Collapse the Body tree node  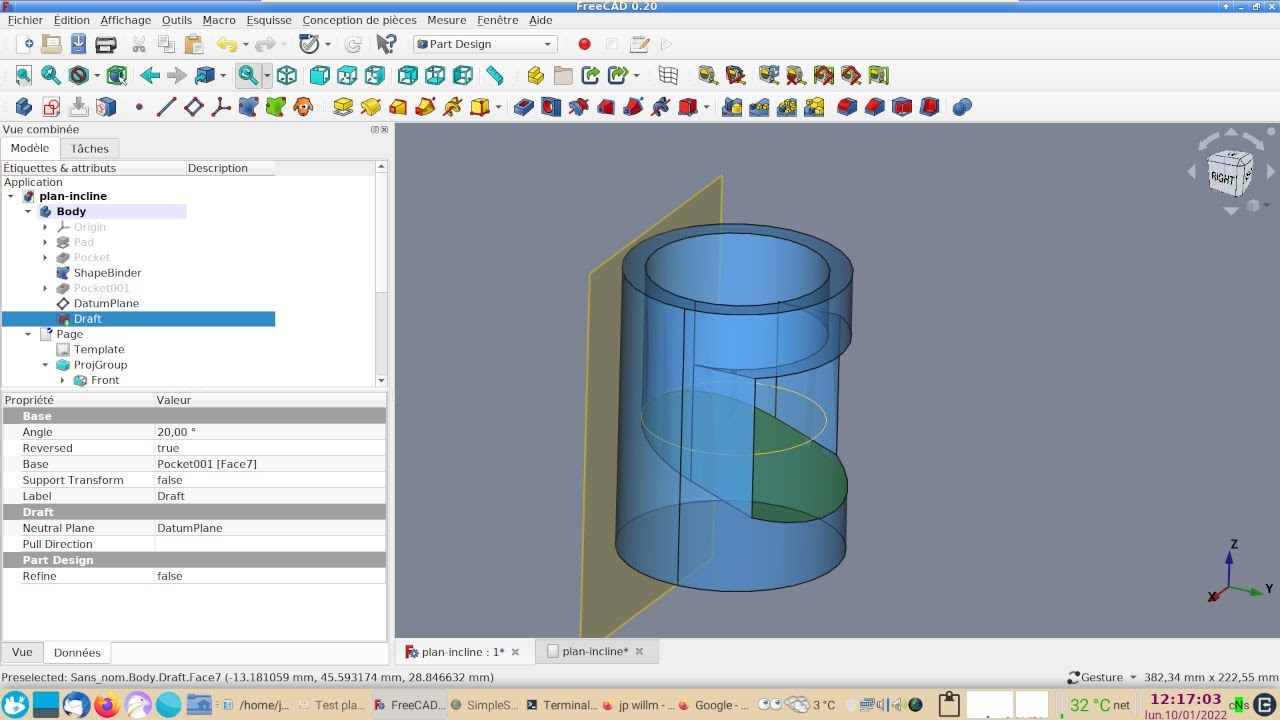click(28, 212)
